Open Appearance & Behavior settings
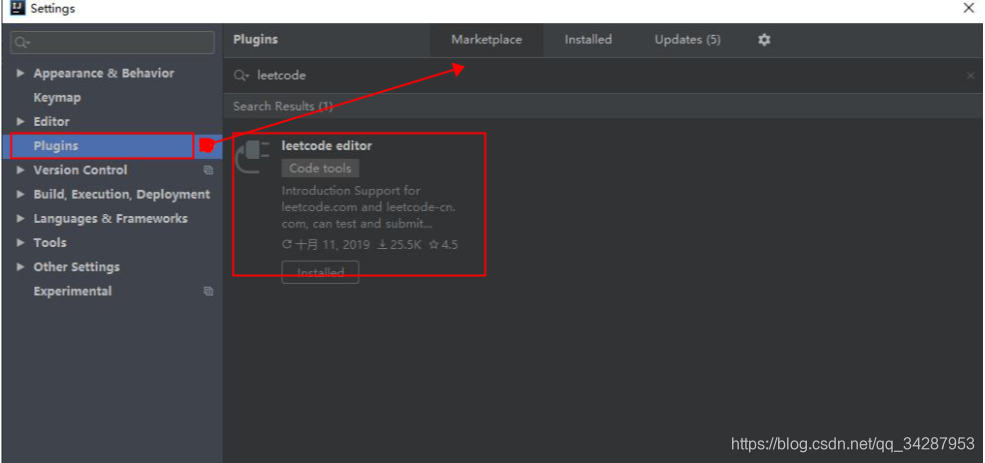985x463 pixels. click(x=104, y=74)
